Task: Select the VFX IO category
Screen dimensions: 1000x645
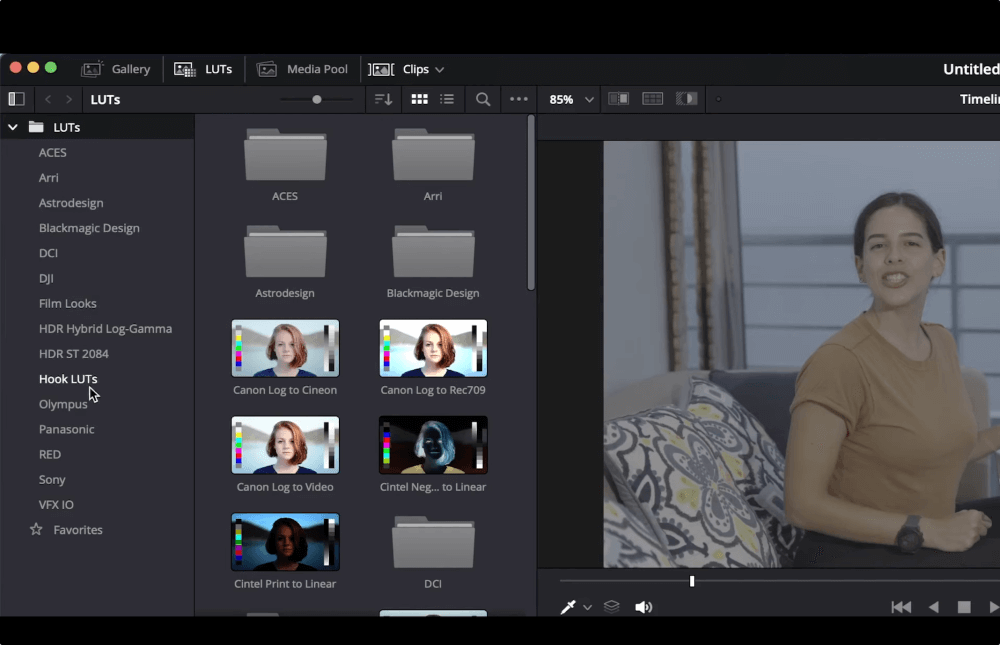Action: (x=56, y=505)
